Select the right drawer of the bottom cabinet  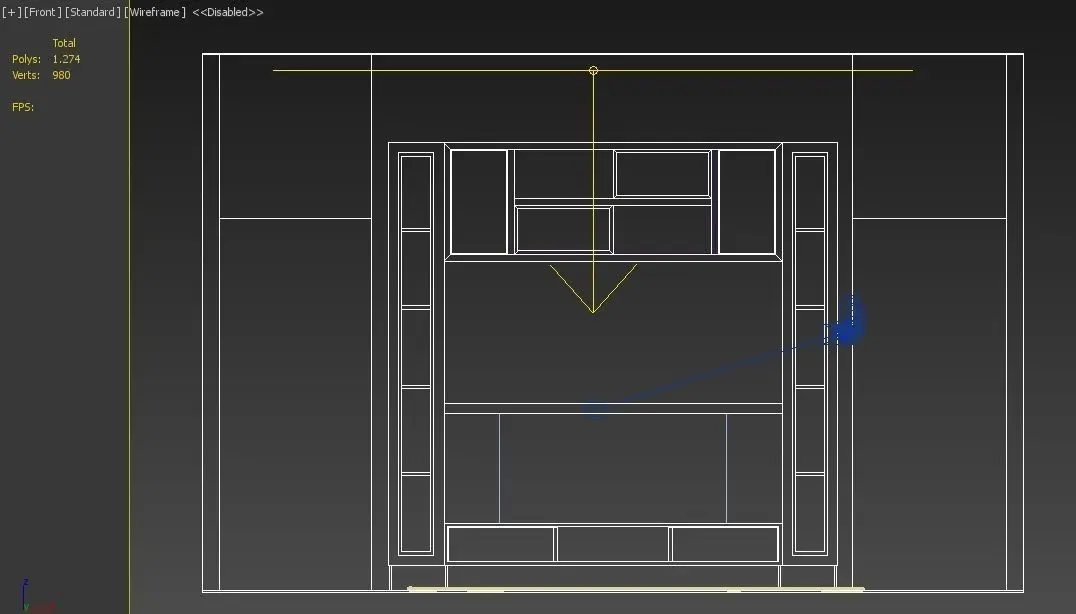coord(725,544)
